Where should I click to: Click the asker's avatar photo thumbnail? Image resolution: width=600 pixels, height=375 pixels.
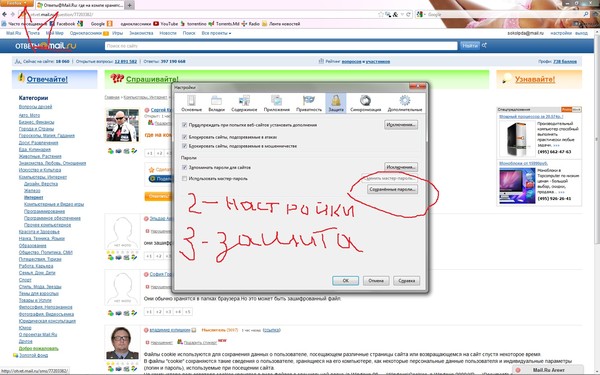coord(122,125)
